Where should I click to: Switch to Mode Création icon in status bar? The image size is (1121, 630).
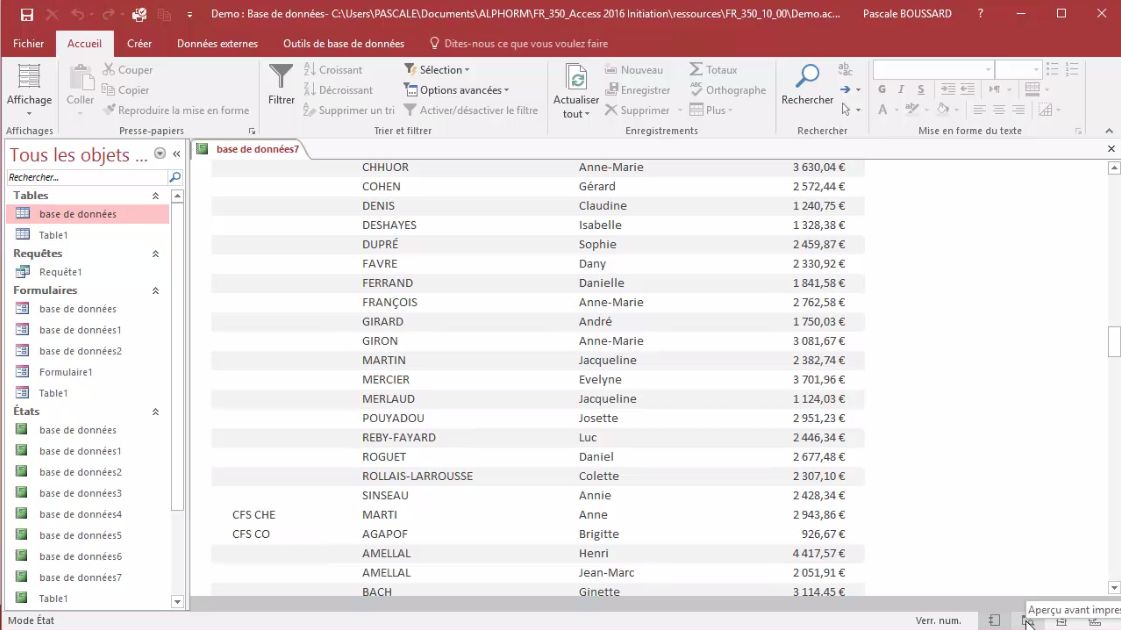[x=1095, y=621]
